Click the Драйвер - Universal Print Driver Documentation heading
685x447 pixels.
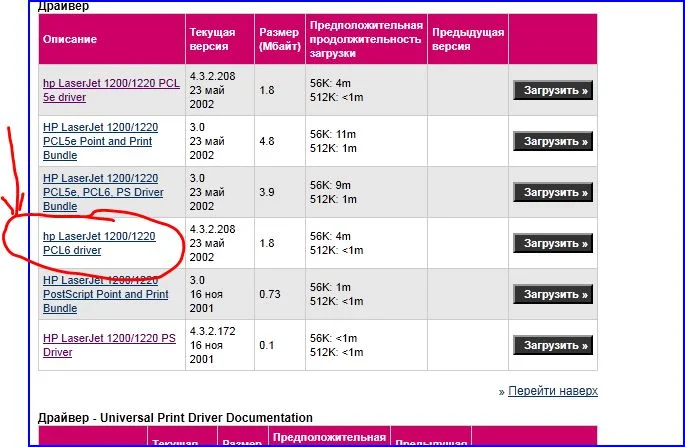tap(175, 418)
